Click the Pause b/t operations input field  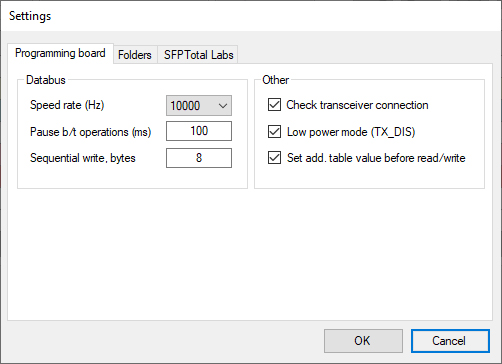coord(199,131)
